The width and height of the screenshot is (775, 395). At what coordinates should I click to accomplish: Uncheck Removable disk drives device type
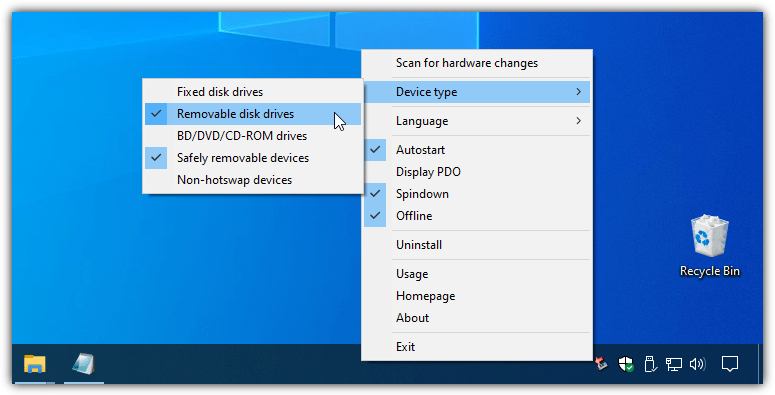pyautogui.click(x=253, y=114)
